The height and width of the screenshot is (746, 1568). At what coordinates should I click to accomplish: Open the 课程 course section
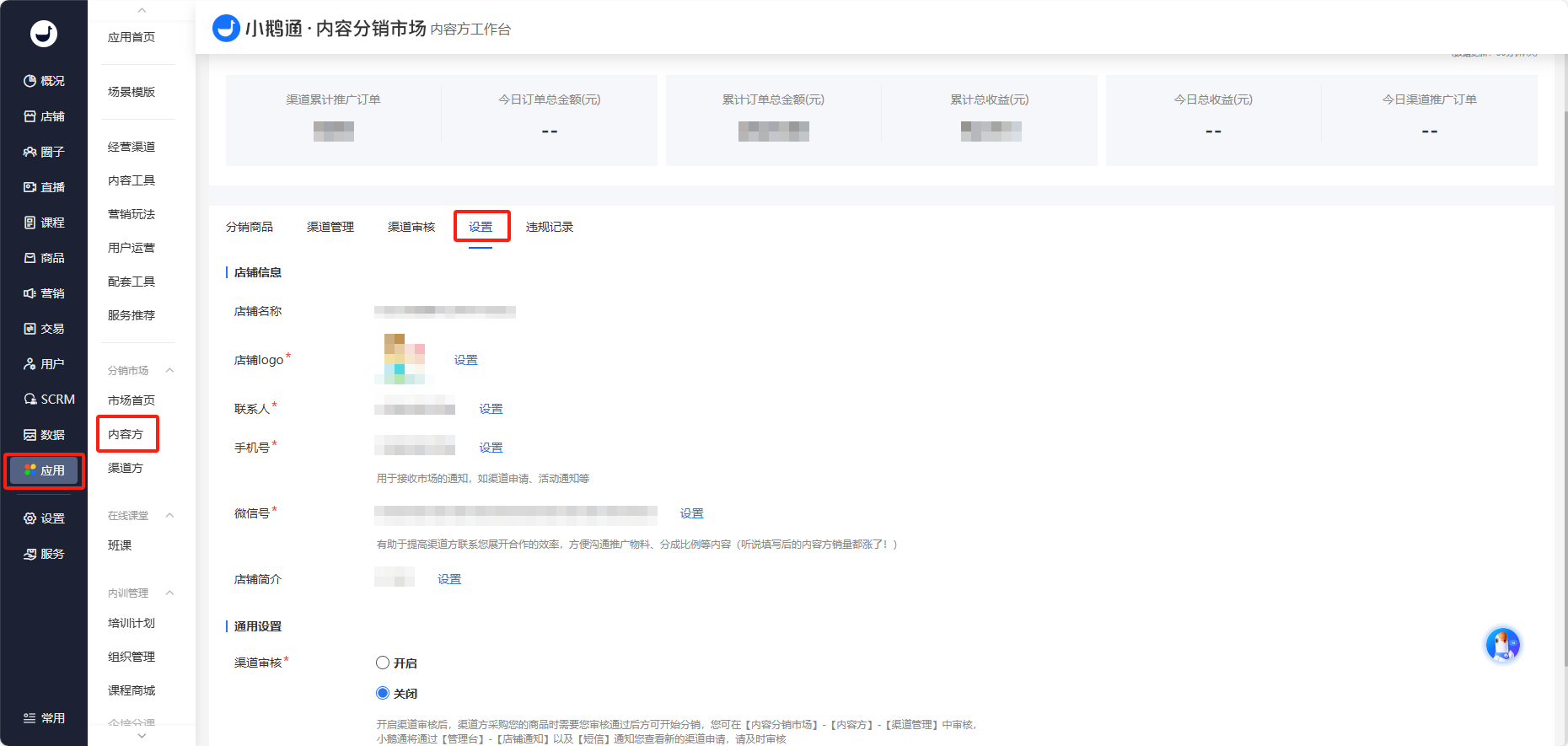click(x=44, y=223)
